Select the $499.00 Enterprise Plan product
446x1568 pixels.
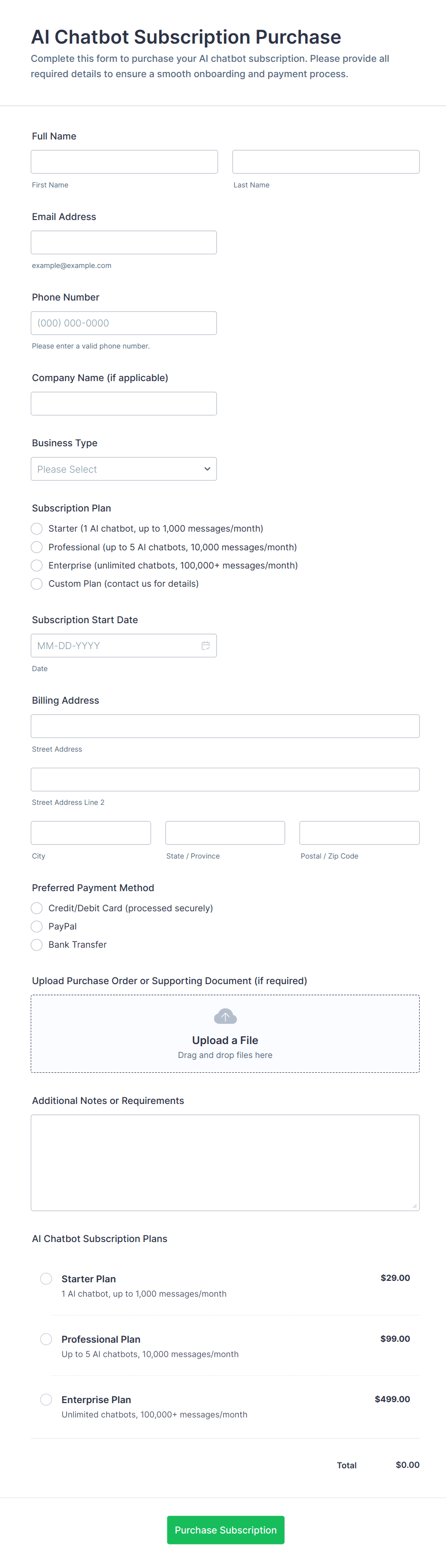click(47, 1399)
